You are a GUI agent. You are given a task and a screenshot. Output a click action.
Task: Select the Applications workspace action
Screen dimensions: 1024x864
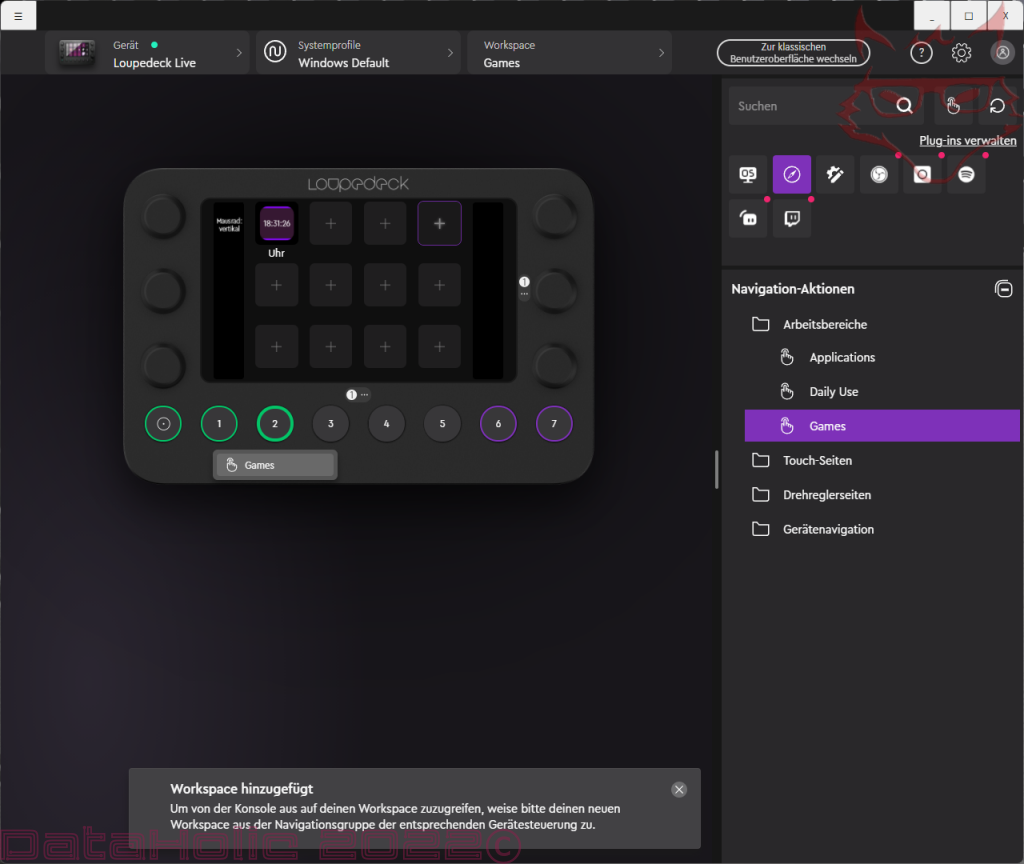[842, 357]
